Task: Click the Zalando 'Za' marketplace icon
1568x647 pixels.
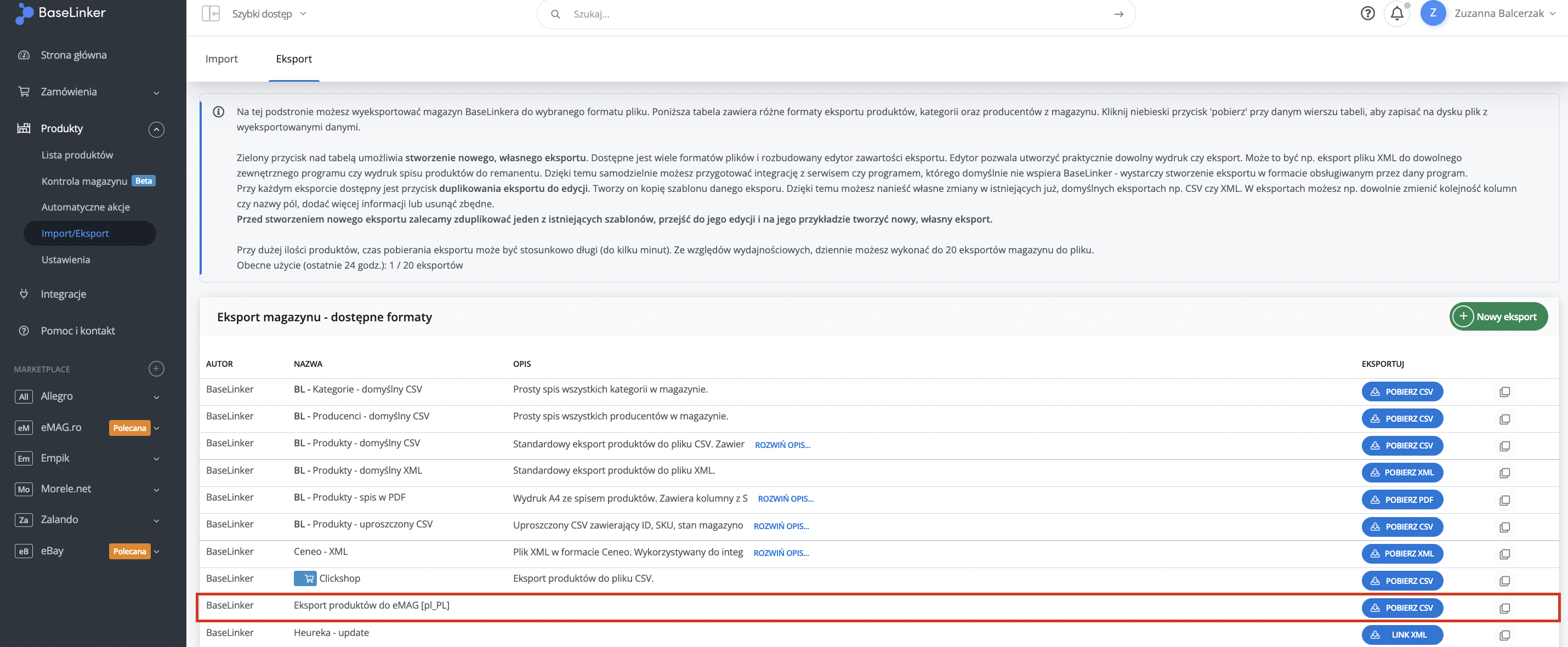Action: [x=23, y=520]
